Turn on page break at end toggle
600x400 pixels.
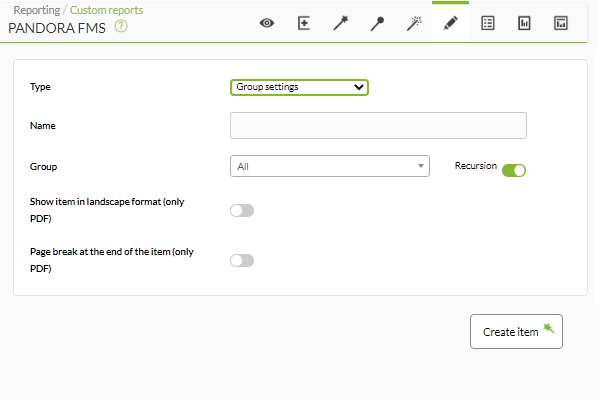click(242, 261)
